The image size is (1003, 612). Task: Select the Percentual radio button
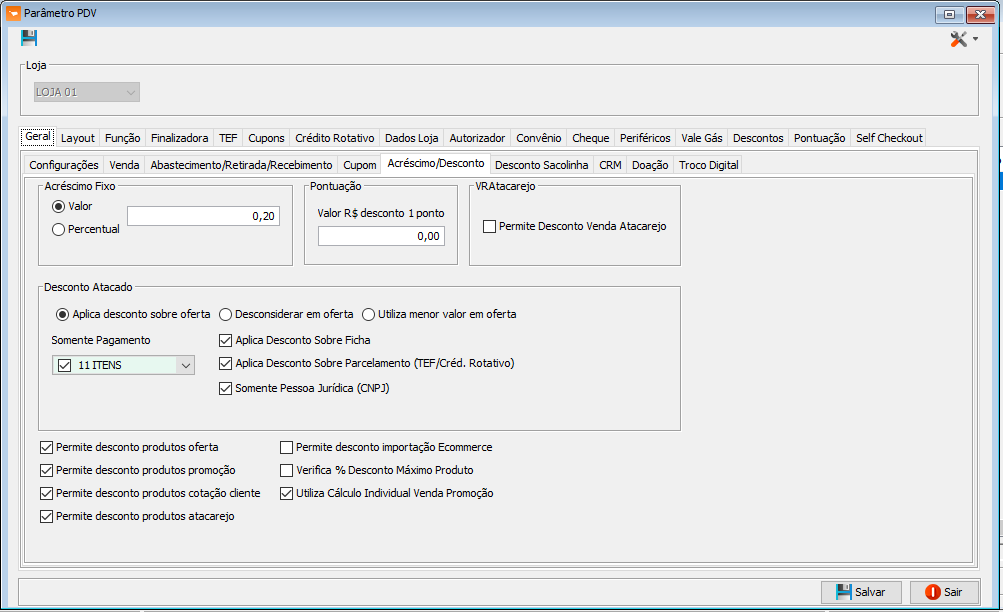coord(58,229)
